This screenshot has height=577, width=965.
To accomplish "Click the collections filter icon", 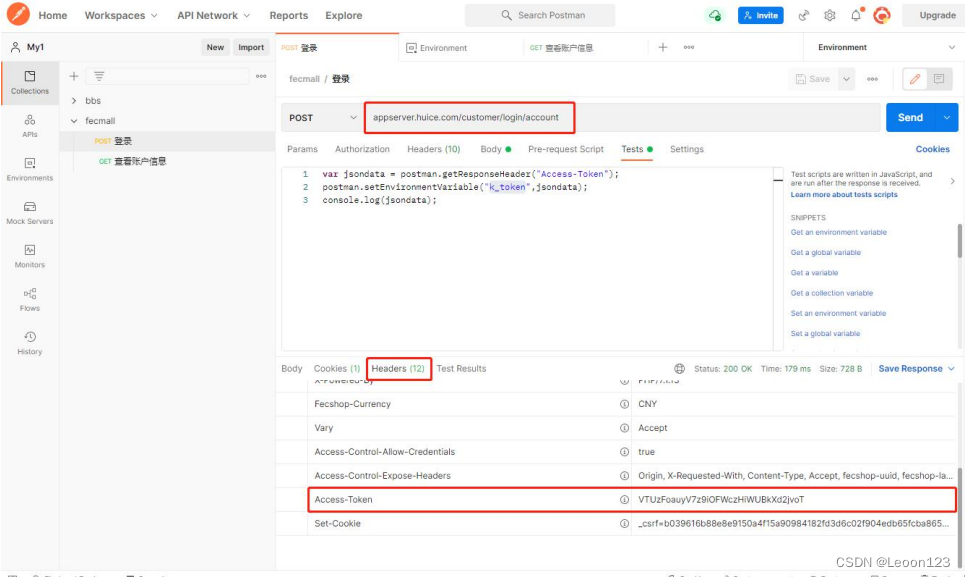I will 99,76.
